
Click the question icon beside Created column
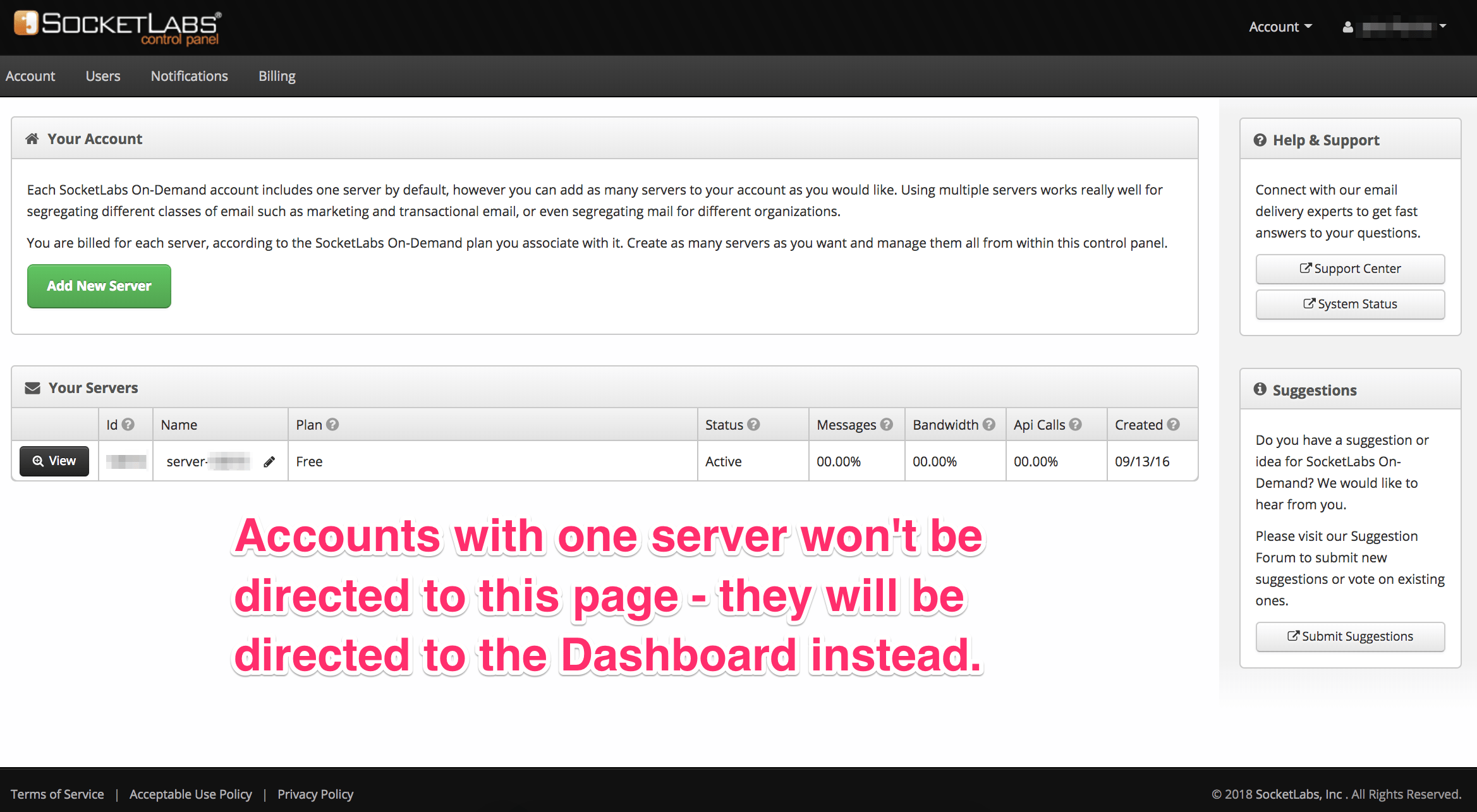click(1174, 425)
